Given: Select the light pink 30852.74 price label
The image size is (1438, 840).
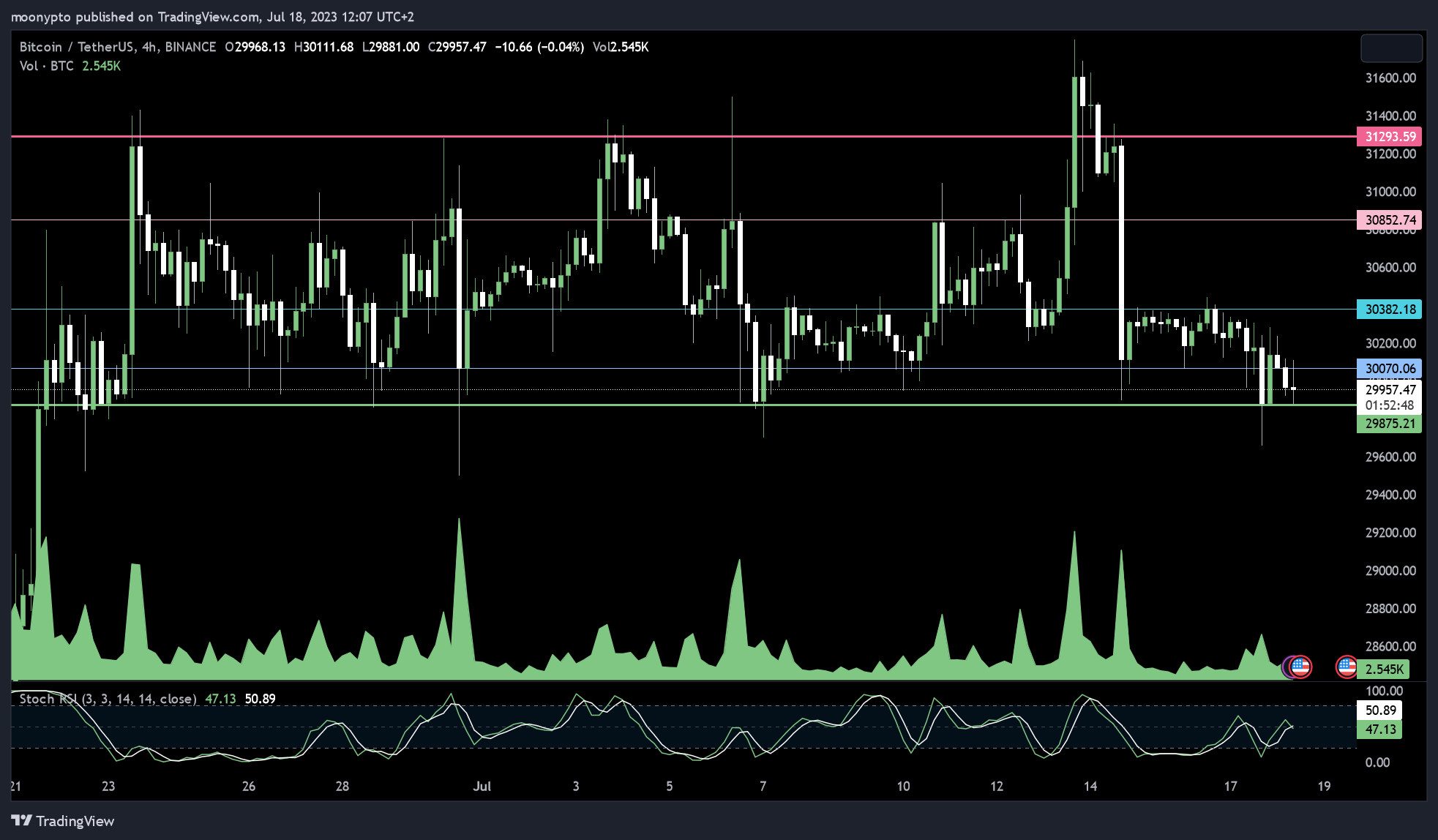Looking at the screenshot, I should pos(1389,220).
